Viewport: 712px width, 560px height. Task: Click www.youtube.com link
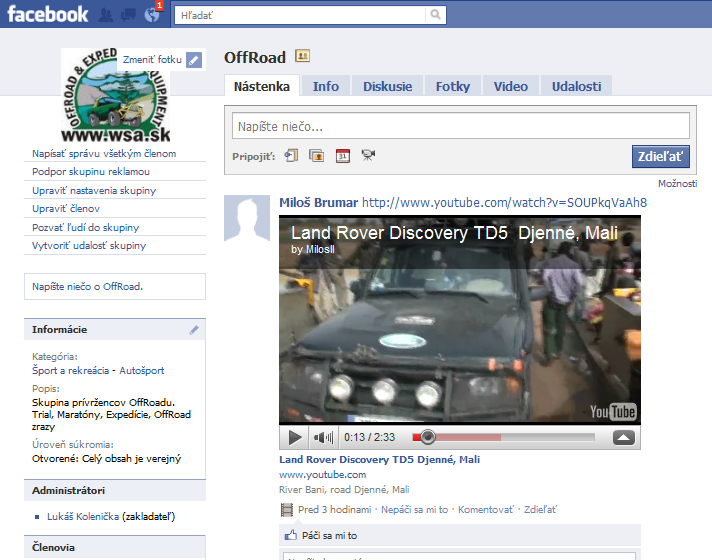[x=322, y=475]
